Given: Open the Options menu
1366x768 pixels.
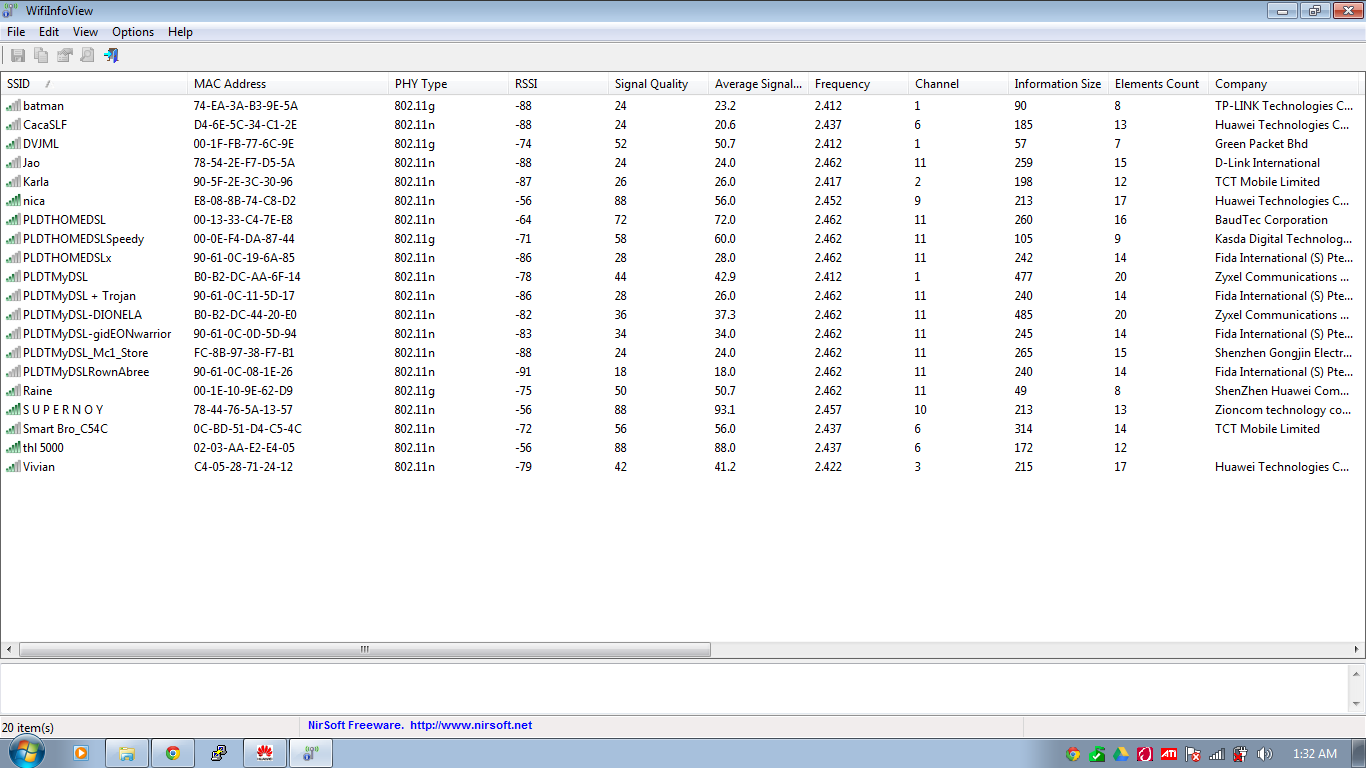Looking at the screenshot, I should point(133,32).
